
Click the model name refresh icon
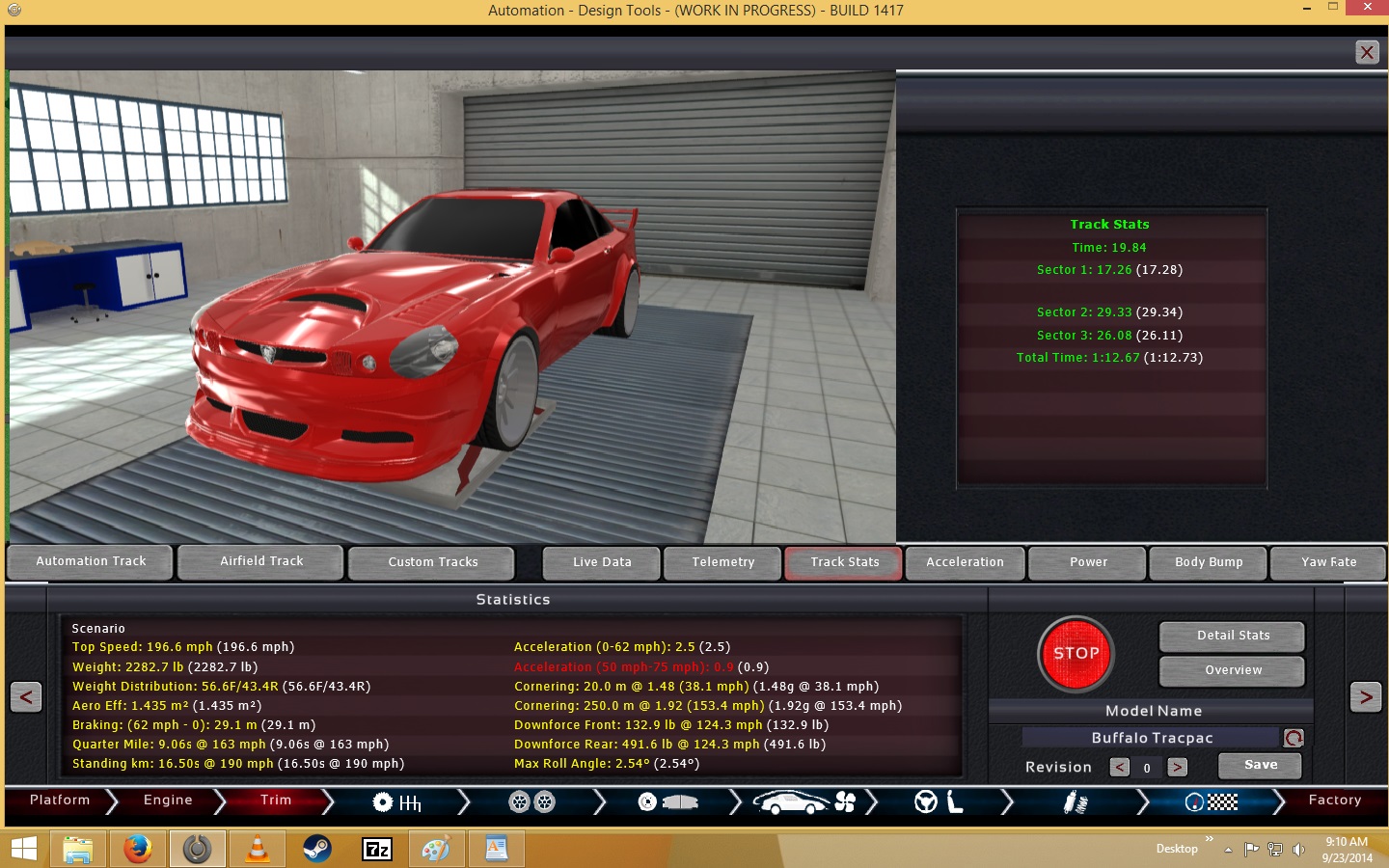click(x=1294, y=738)
